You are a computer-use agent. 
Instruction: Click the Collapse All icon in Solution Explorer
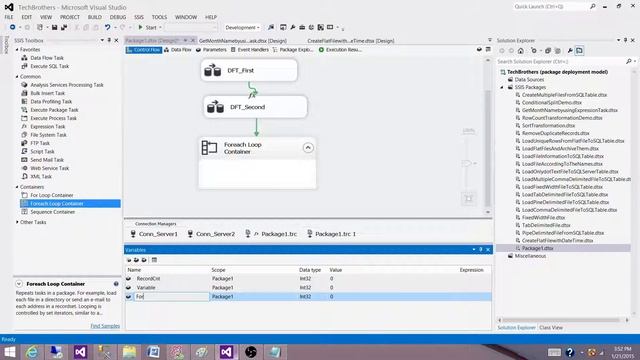548,51
